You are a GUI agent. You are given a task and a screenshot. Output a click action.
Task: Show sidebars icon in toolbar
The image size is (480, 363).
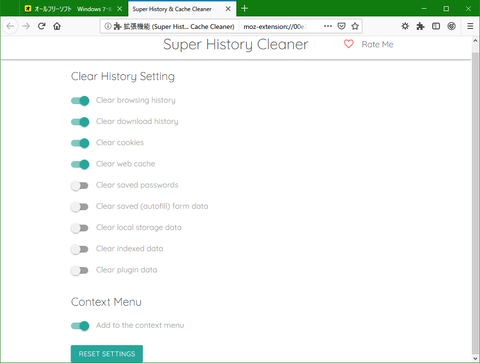click(x=436, y=26)
